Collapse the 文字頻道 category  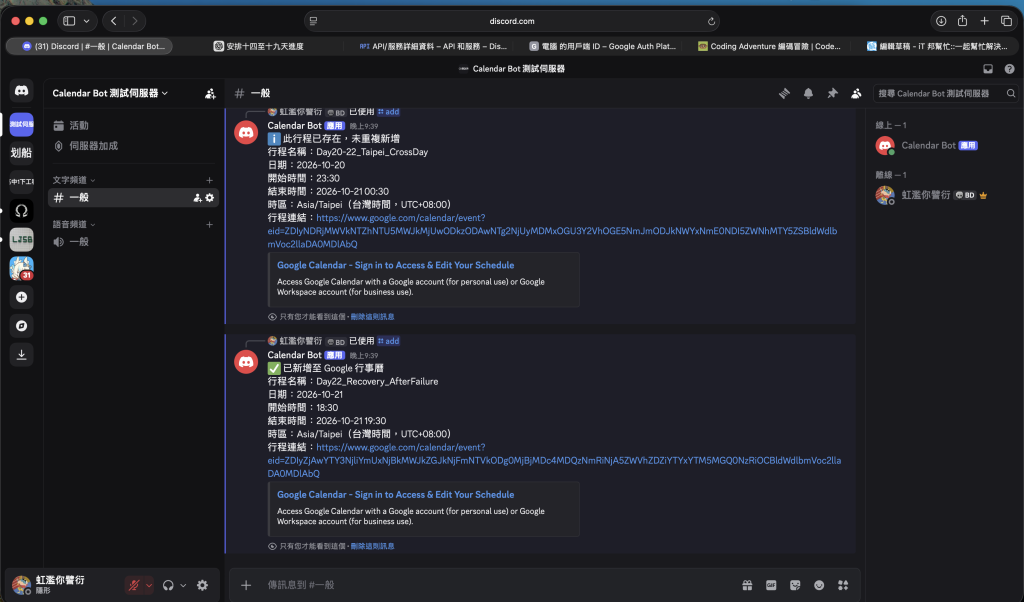pos(74,180)
